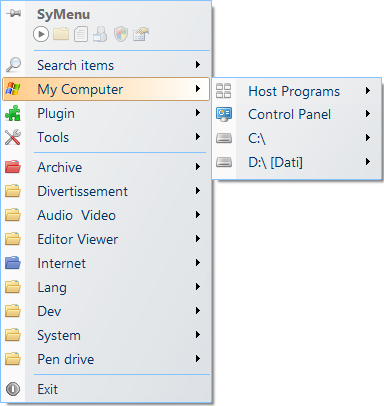Click the blue Internet folder icon
The width and height of the screenshot is (384, 406).
point(13,263)
